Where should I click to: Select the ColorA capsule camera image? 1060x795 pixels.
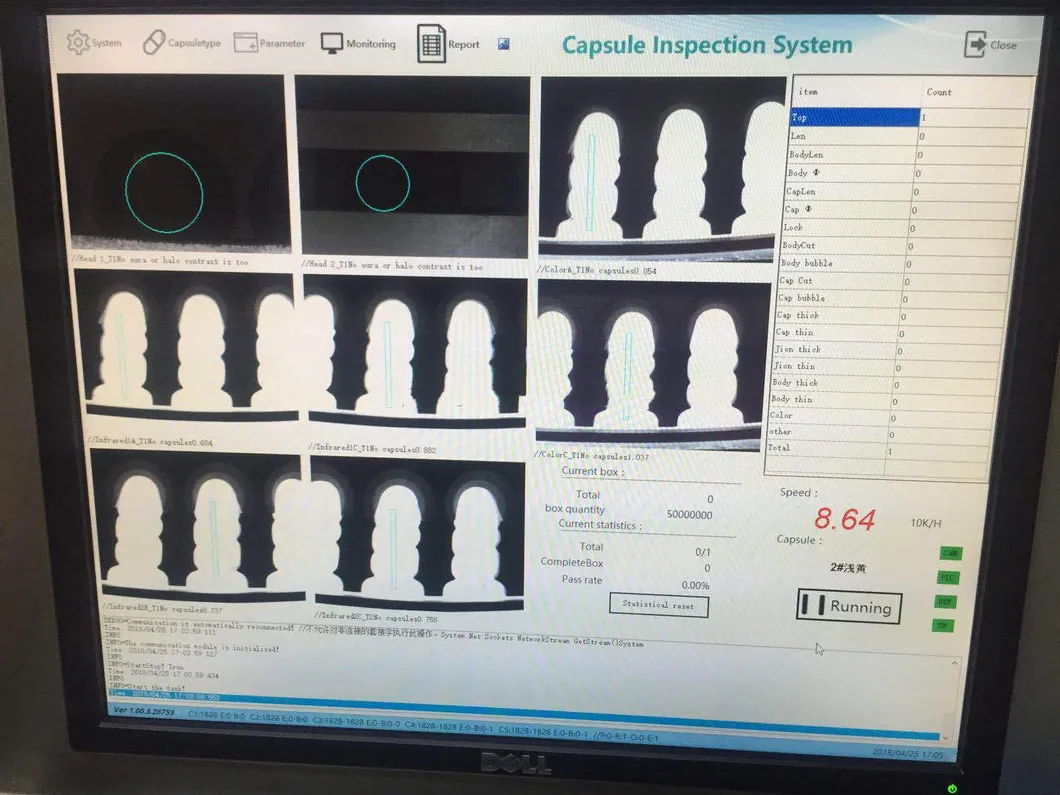[x=662, y=168]
